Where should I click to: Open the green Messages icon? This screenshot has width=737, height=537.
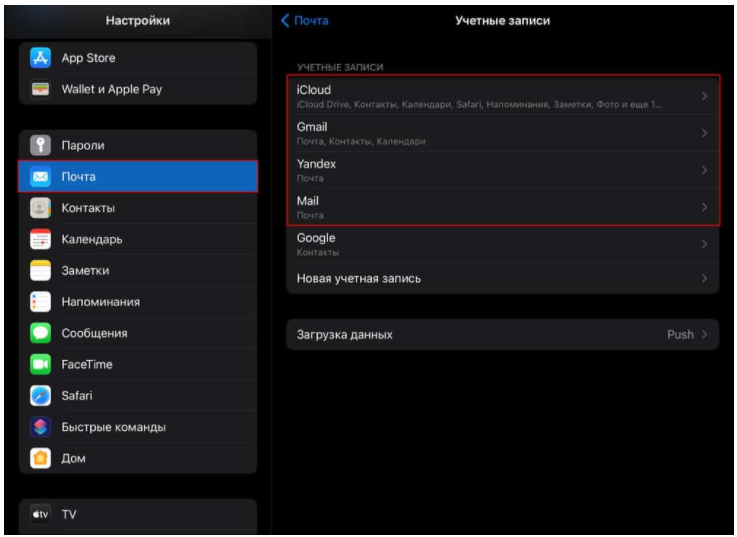coord(40,333)
